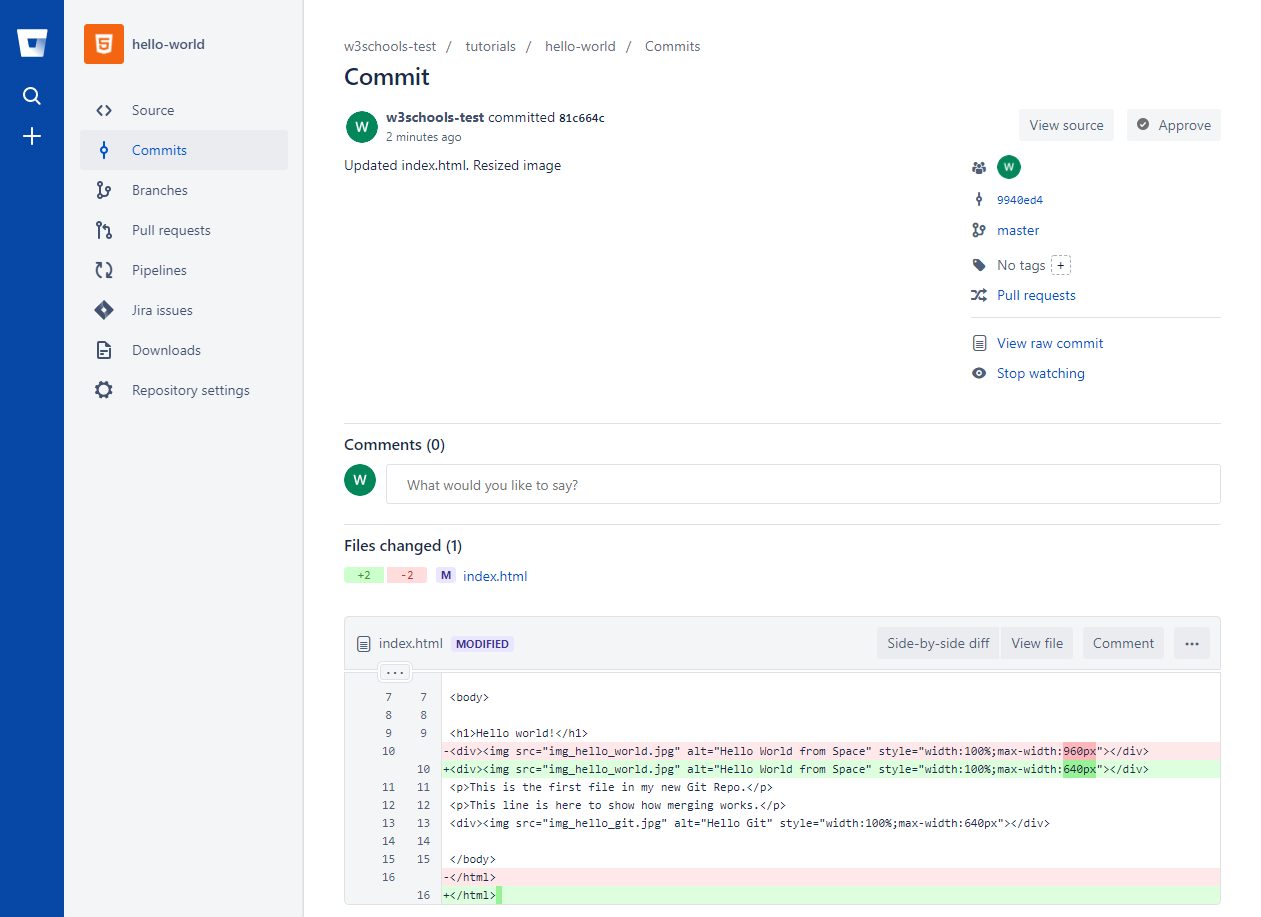Approve this commit
Viewport: 1261px width, 917px height.
[1173, 125]
